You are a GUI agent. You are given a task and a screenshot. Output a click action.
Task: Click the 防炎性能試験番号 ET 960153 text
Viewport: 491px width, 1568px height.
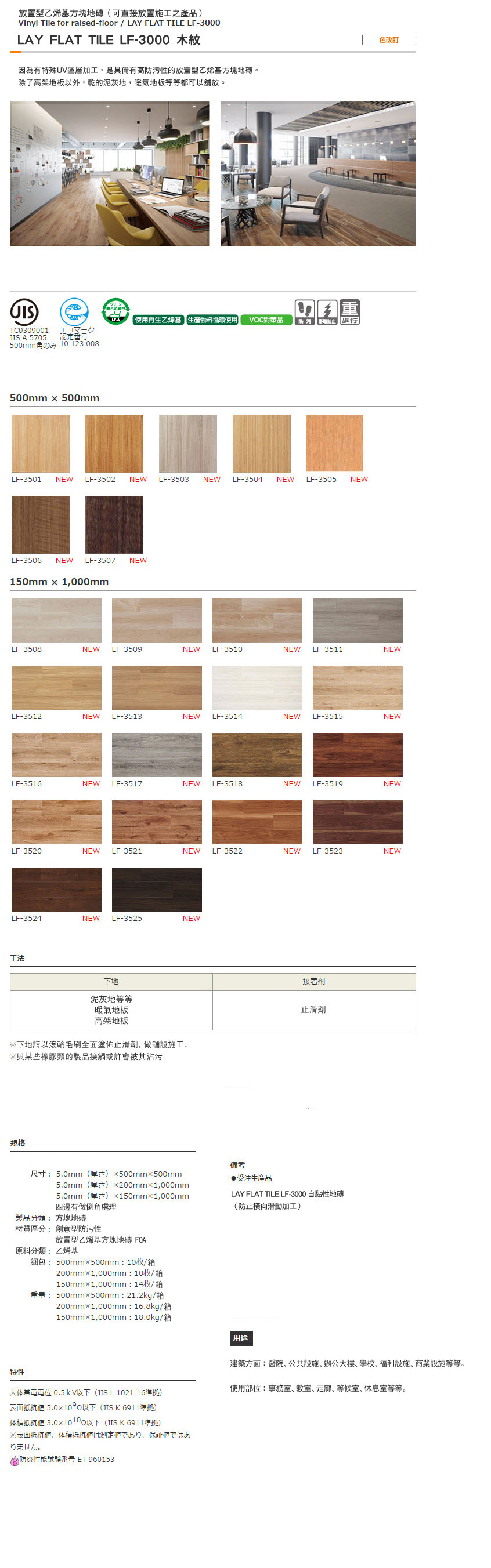click(x=67, y=1460)
